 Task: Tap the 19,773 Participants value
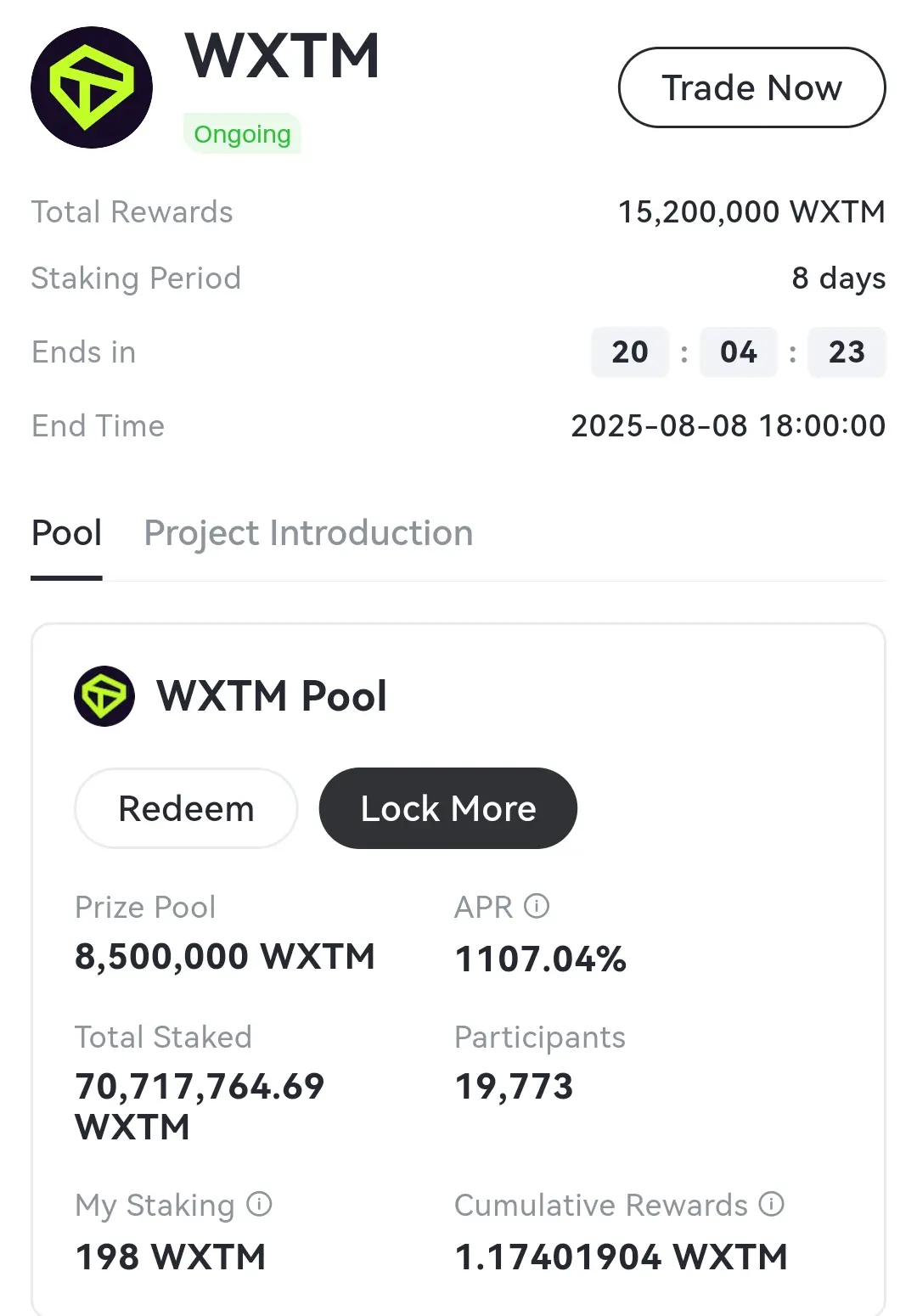515,1086
